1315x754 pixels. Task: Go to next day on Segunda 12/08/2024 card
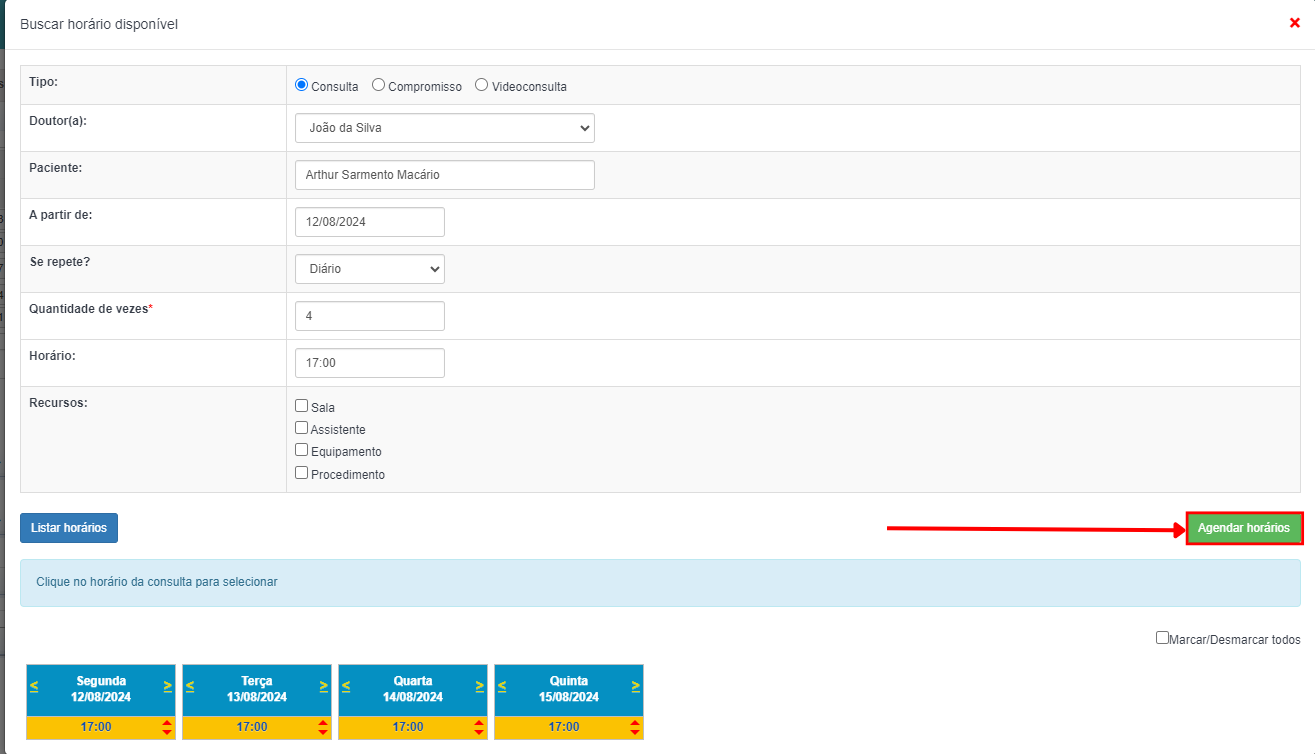click(x=167, y=686)
